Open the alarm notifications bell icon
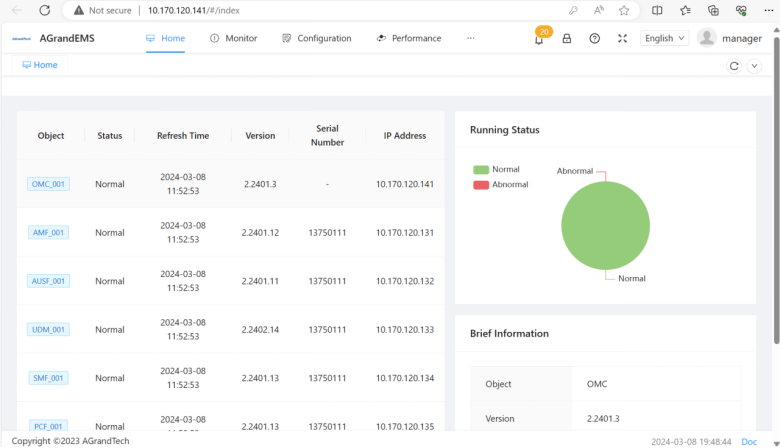 coord(539,39)
